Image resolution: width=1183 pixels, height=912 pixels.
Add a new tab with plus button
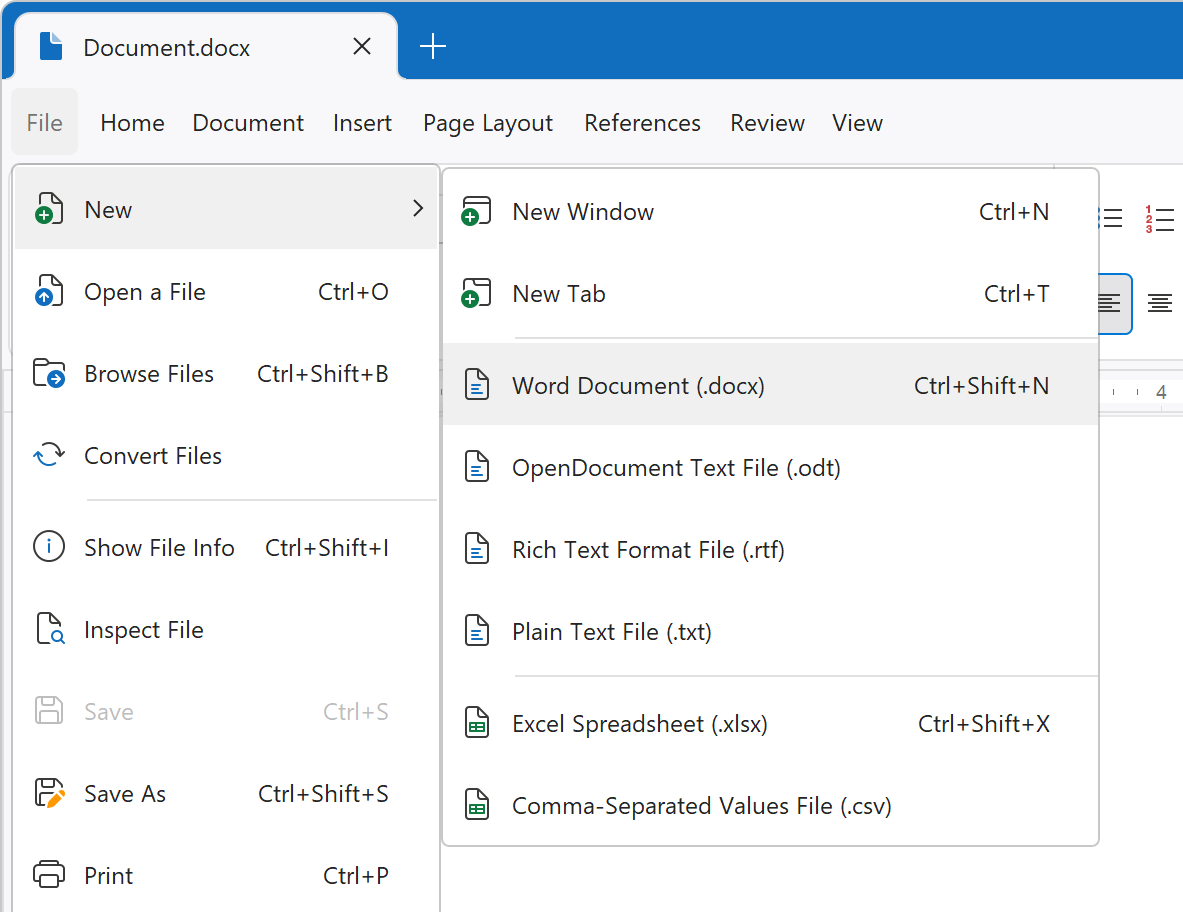point(432,46)
